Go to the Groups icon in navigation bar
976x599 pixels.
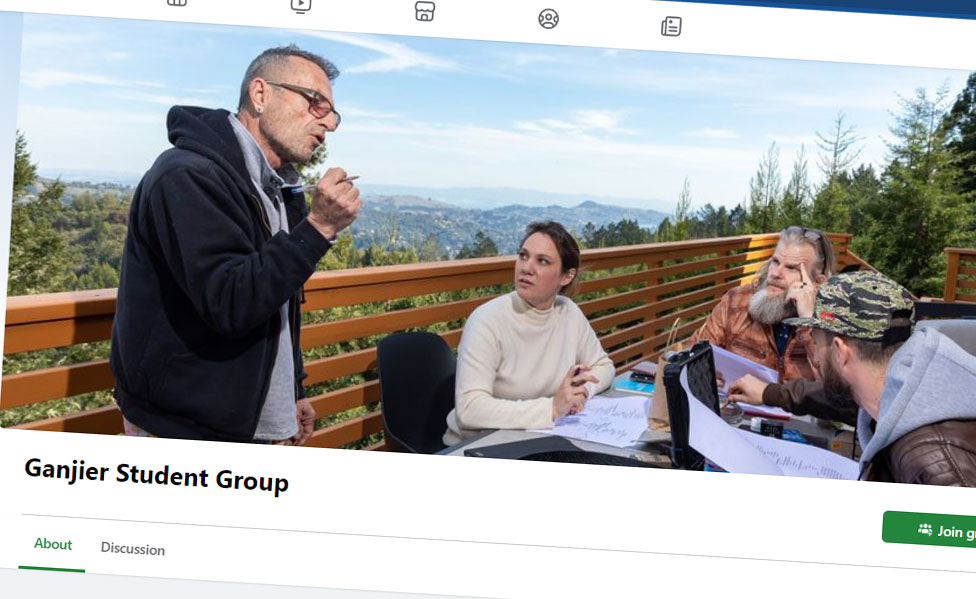click(548, 19)
